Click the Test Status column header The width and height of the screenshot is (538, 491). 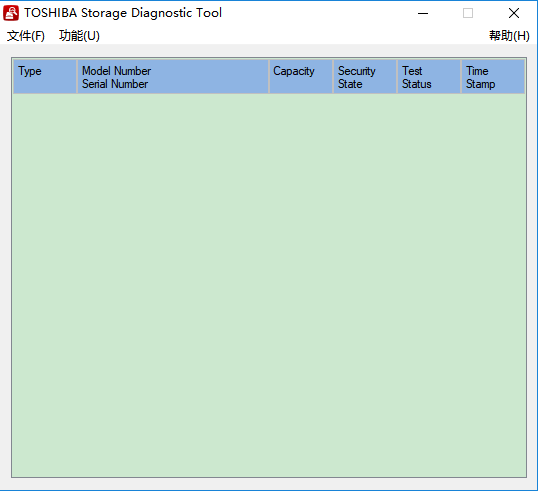pyautogui.click(x=429, y=77)
